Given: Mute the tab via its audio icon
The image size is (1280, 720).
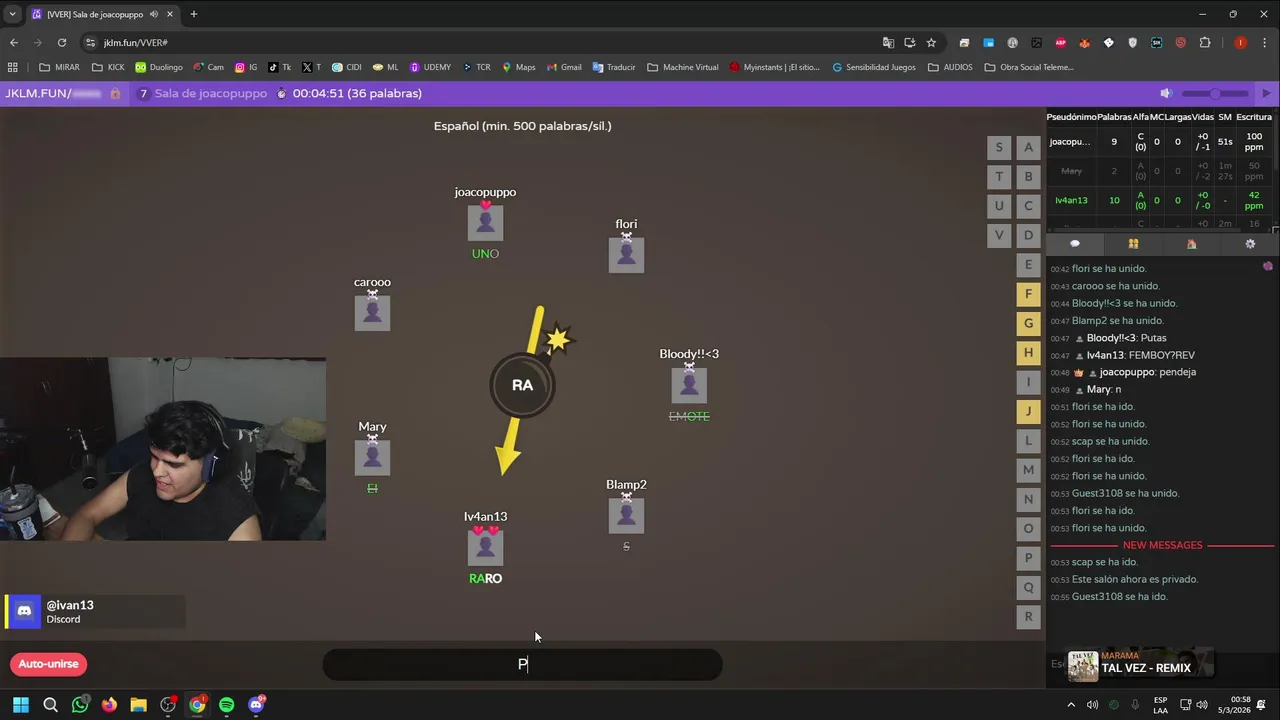Looking at the screenshot, I should pyautogui.click(x=154, y=14).
